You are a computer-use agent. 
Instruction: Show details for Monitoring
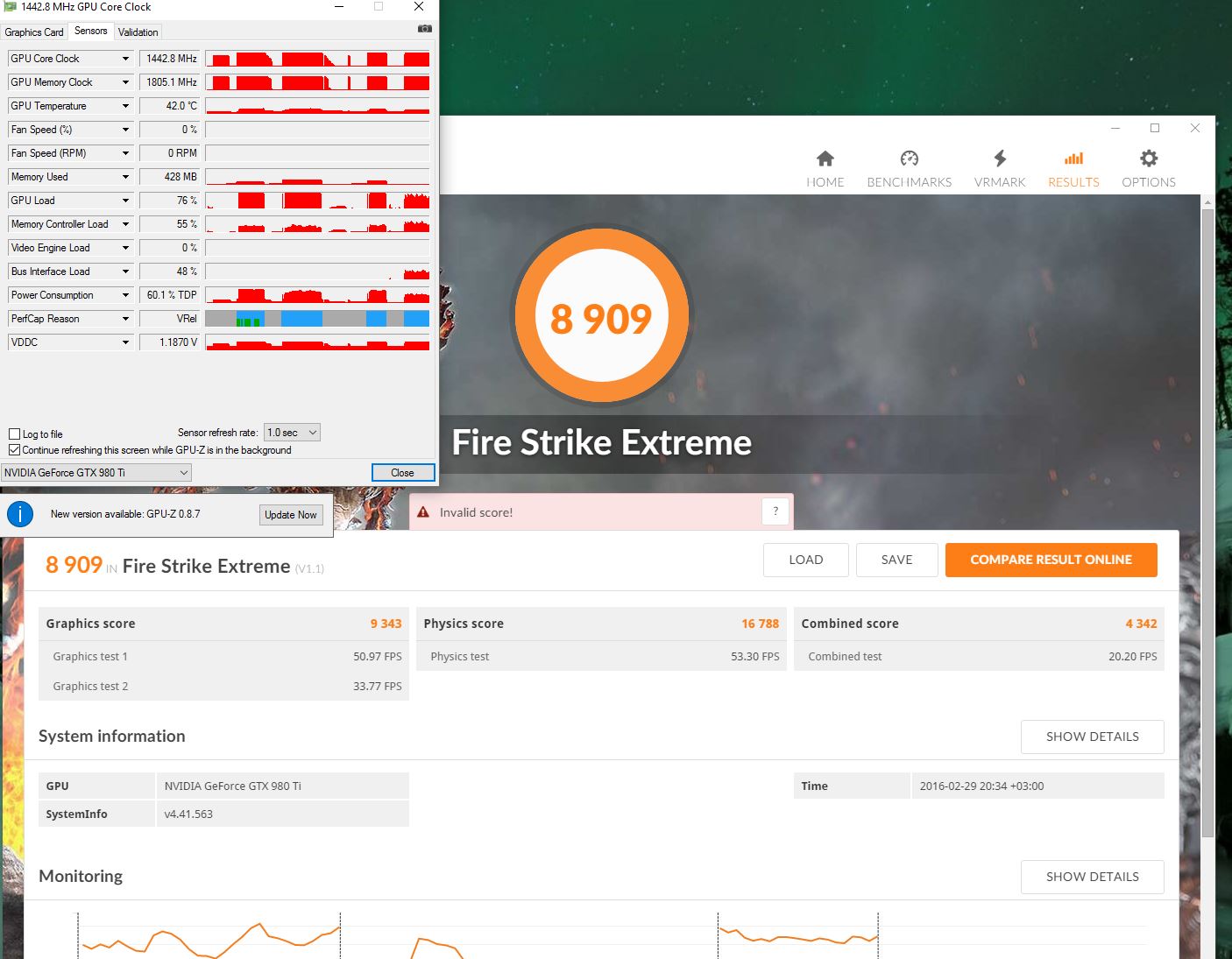click(1093, 877)
